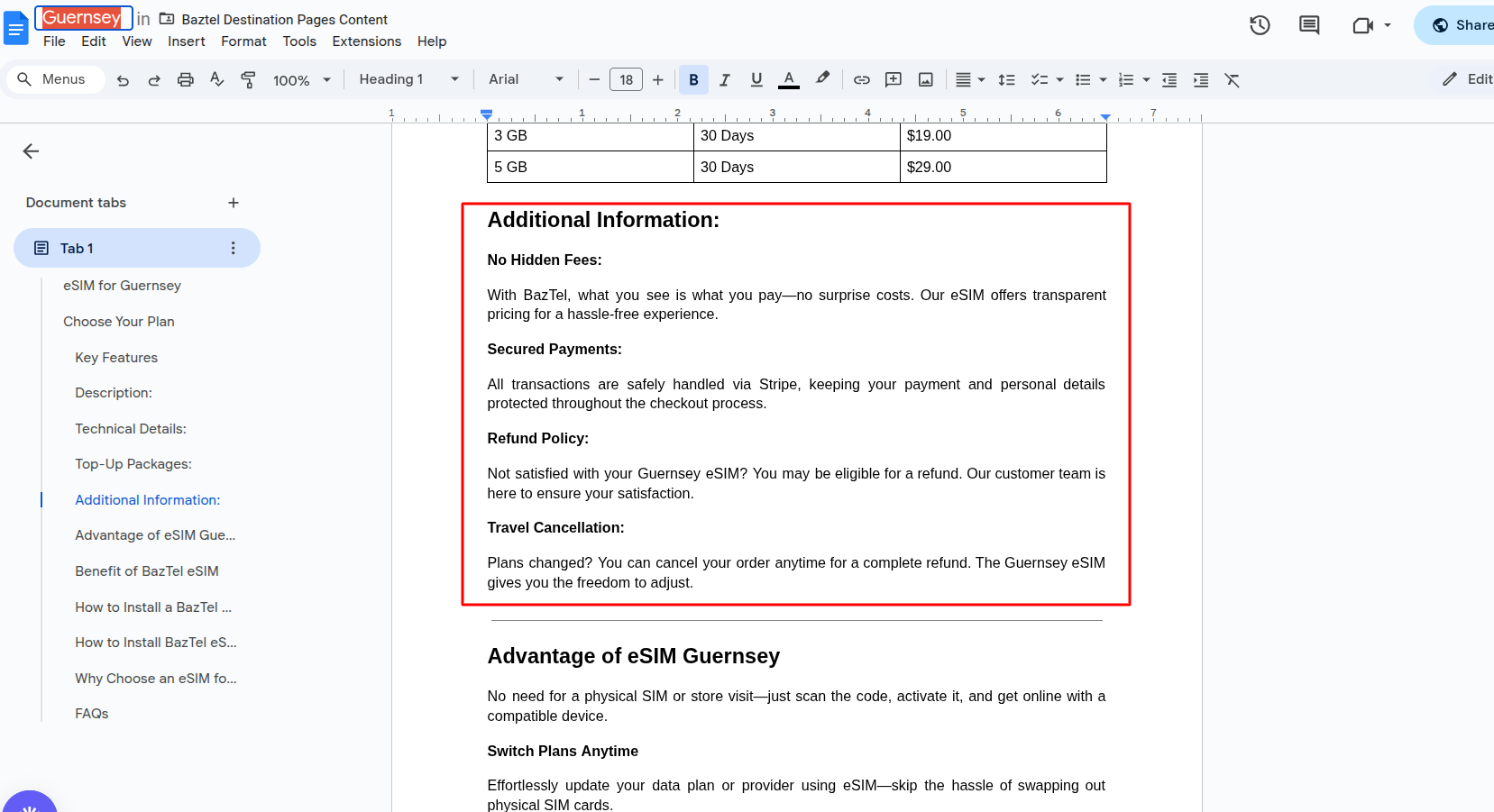Toggle italic formatting
1494x812 pixels.
pyautogui.click(x=725, y=80)
